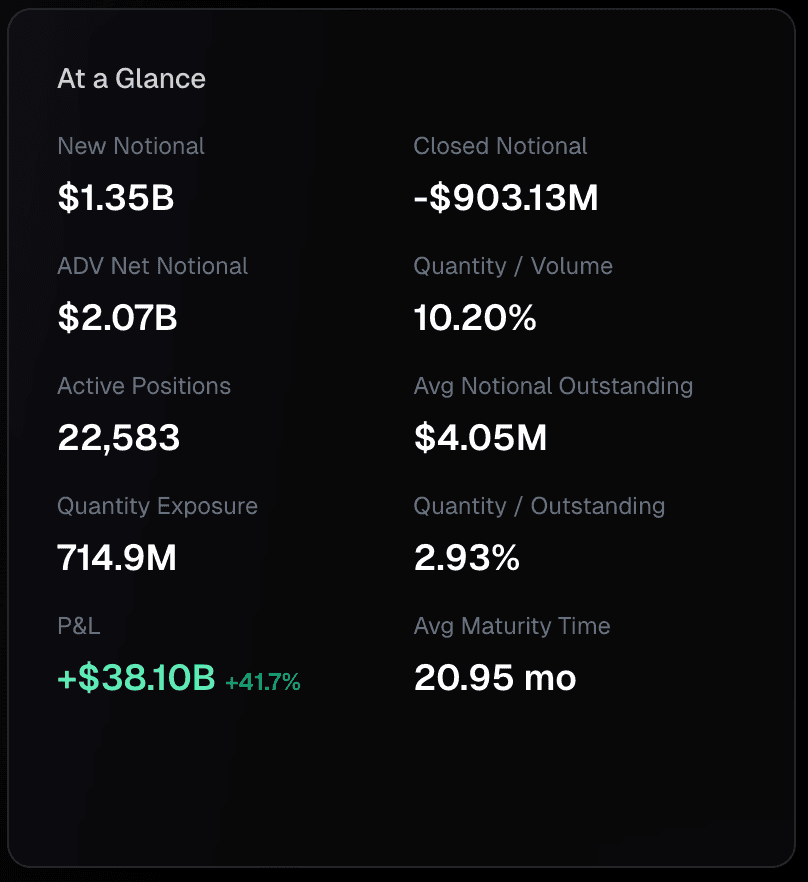Image resolution: width=808 pixels, height=882 pixels.
Task: Select the $1.35B New Notional value
Action: tap(116, 198)
